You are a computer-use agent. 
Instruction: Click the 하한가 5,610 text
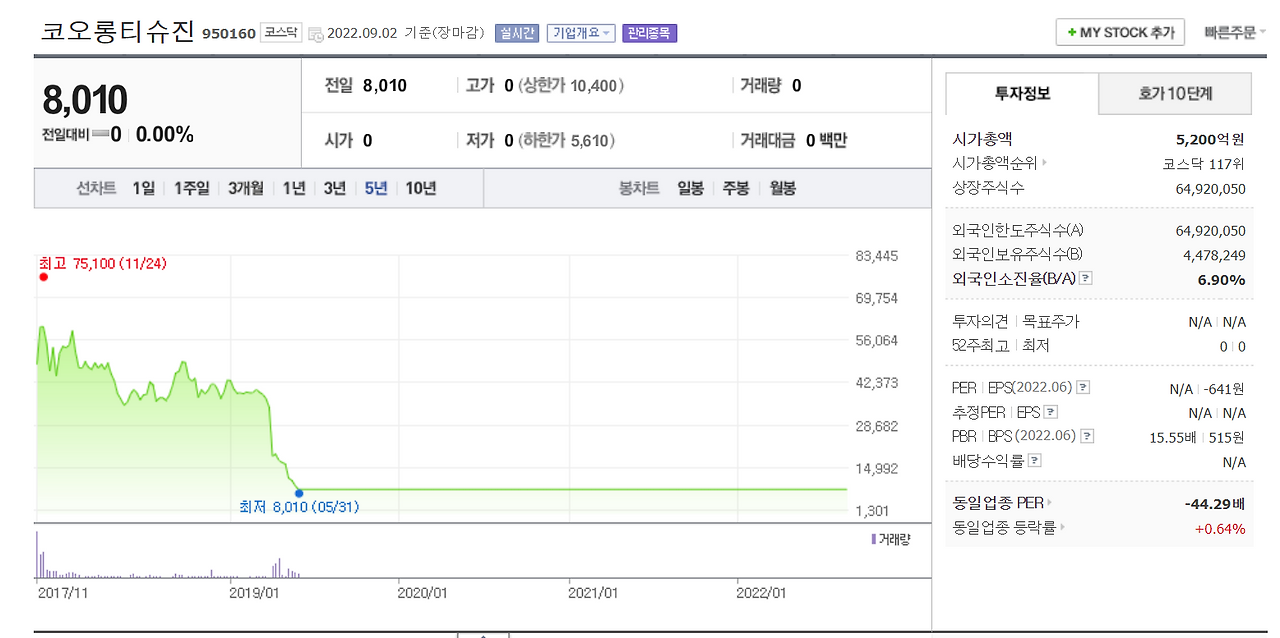pos(567,141)
